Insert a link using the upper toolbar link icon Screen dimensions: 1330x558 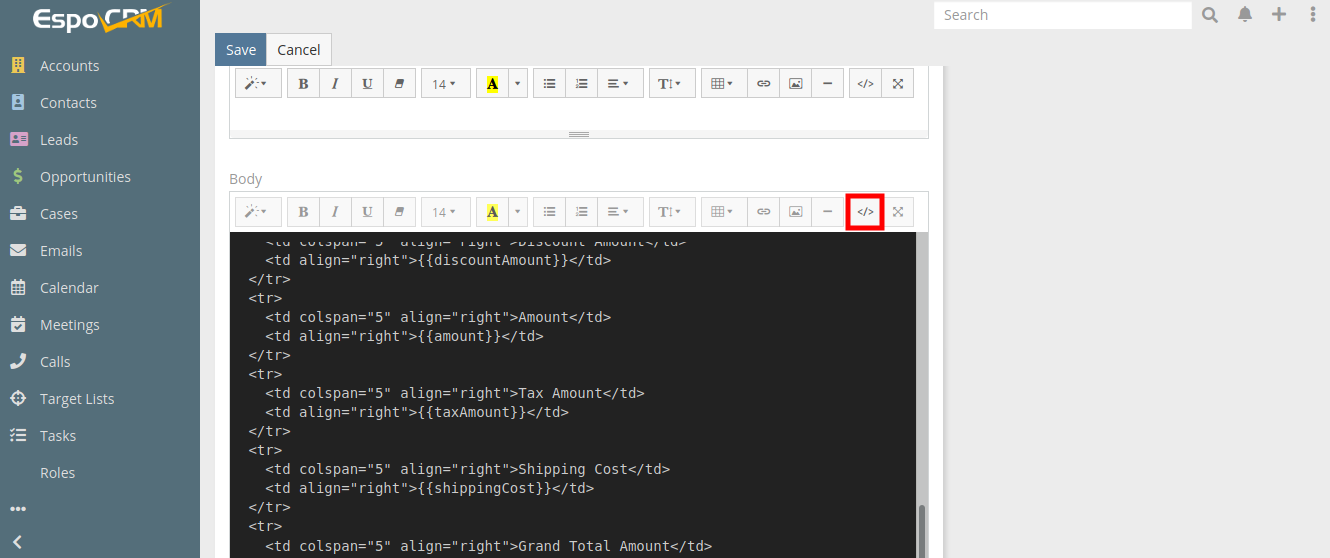click(x=763, y=84)
